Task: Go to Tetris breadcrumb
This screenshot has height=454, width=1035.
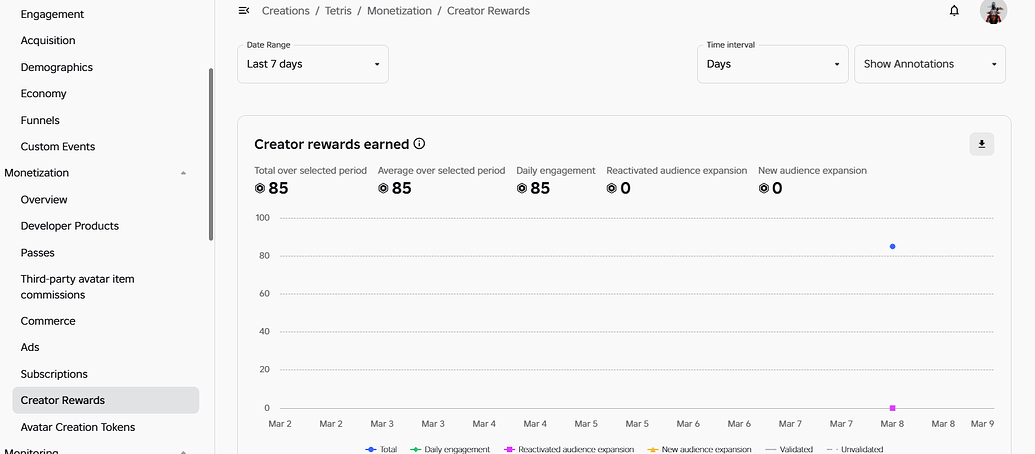Action: [338, 11]
